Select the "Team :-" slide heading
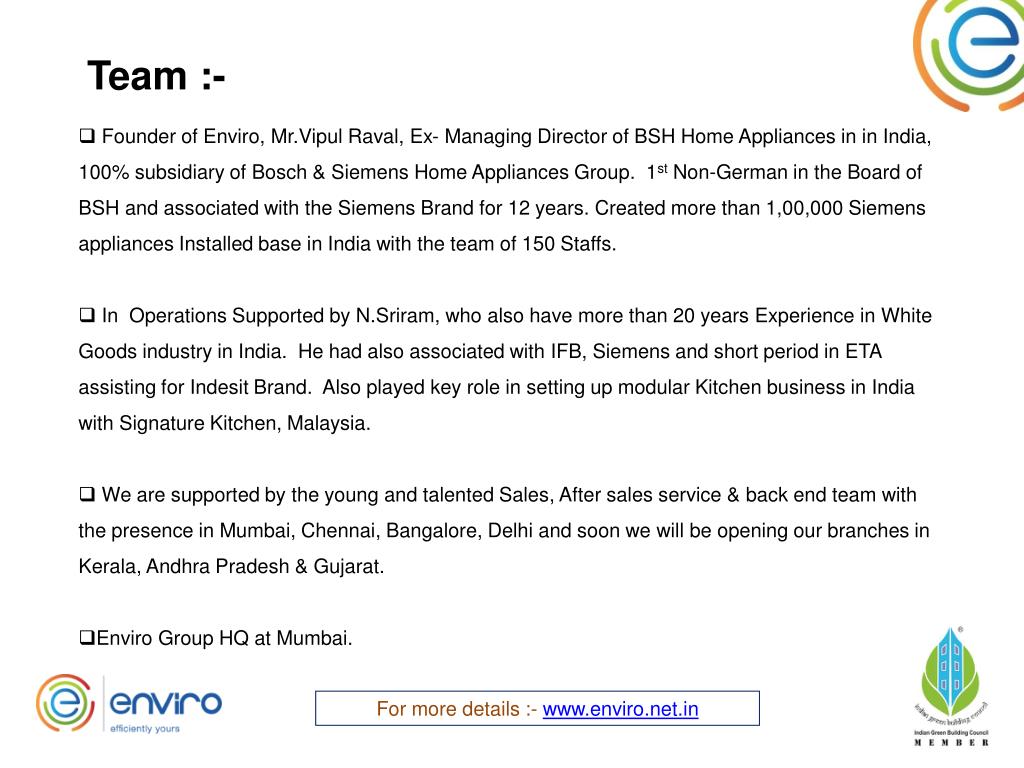The width and height of the screenshot is (1024, 768). pyautogui.click(x=156, y=76)
